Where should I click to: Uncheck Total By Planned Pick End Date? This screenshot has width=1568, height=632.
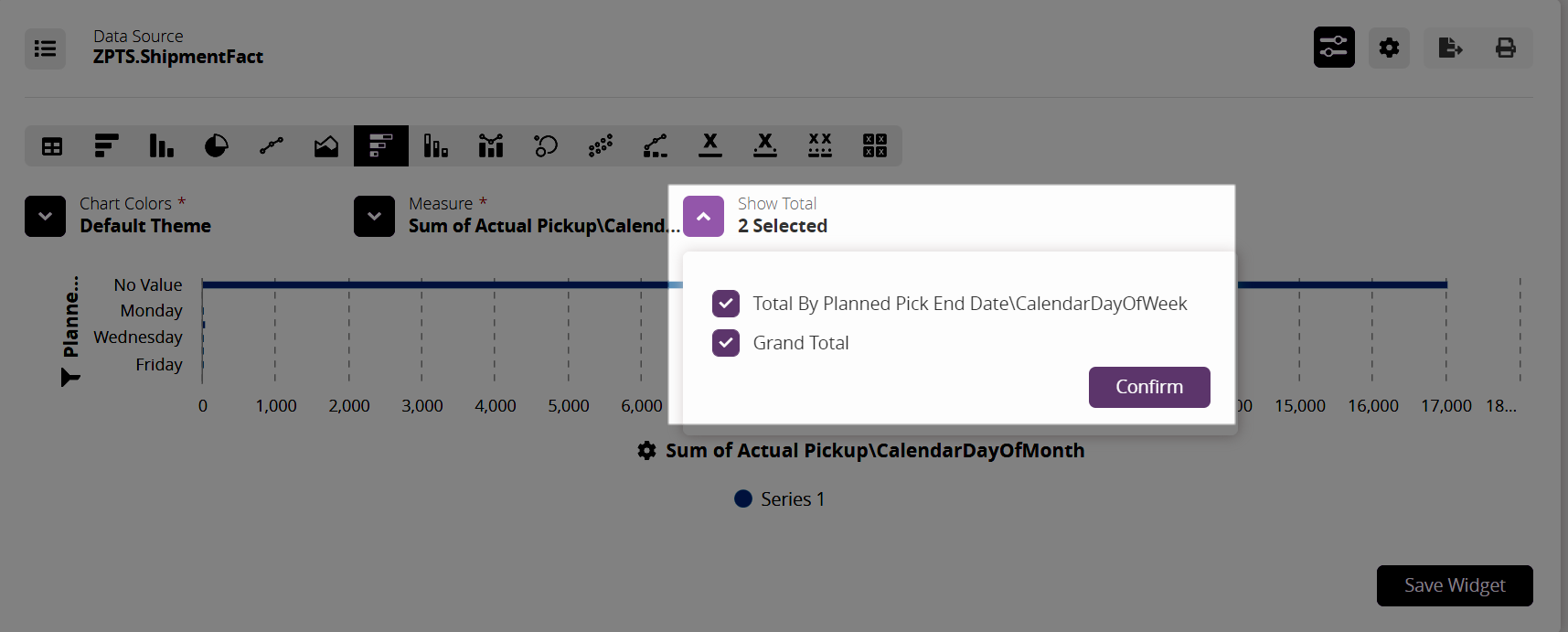726,304
